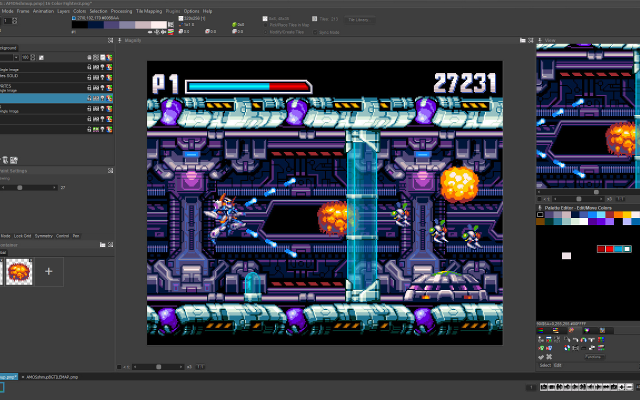Adjust the layer opacity stepper next to 100
This screenshot has width=640, height=400.
pyautogui.click(x=33, y=58)
